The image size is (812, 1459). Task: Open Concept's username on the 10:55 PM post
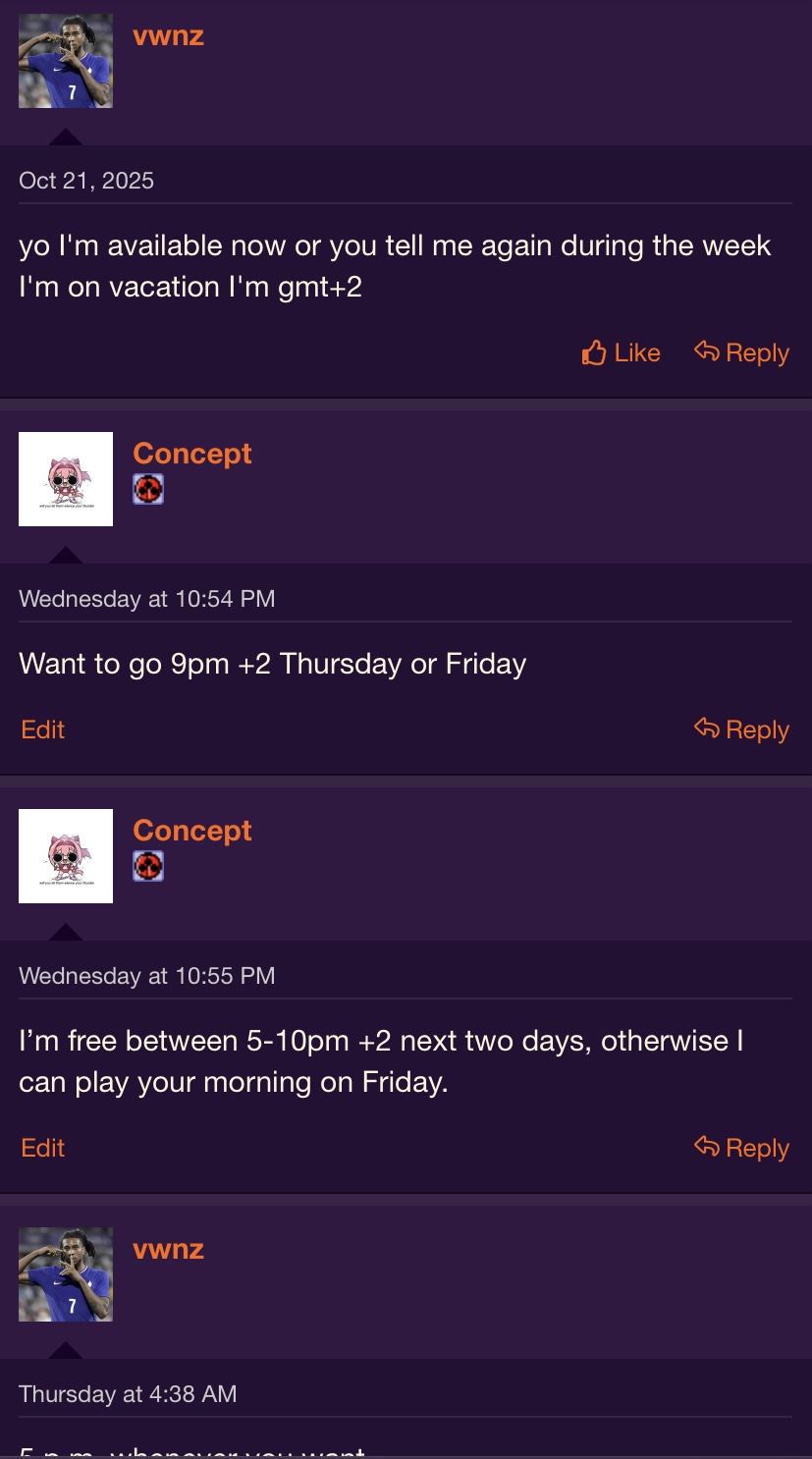192,831
